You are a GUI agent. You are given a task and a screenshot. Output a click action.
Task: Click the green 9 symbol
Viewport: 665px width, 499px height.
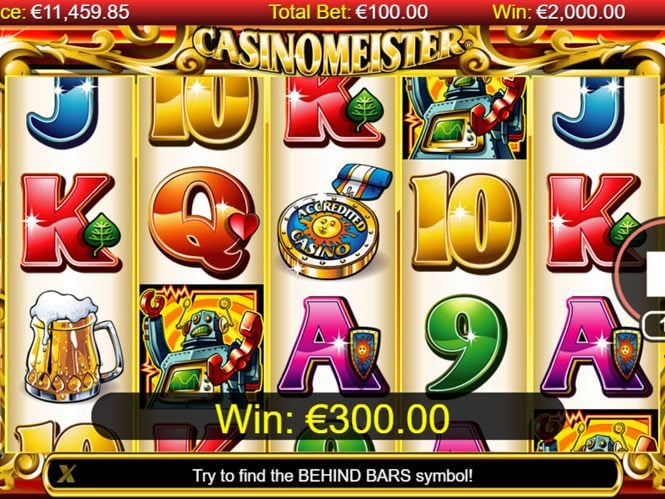click(466, 344)
